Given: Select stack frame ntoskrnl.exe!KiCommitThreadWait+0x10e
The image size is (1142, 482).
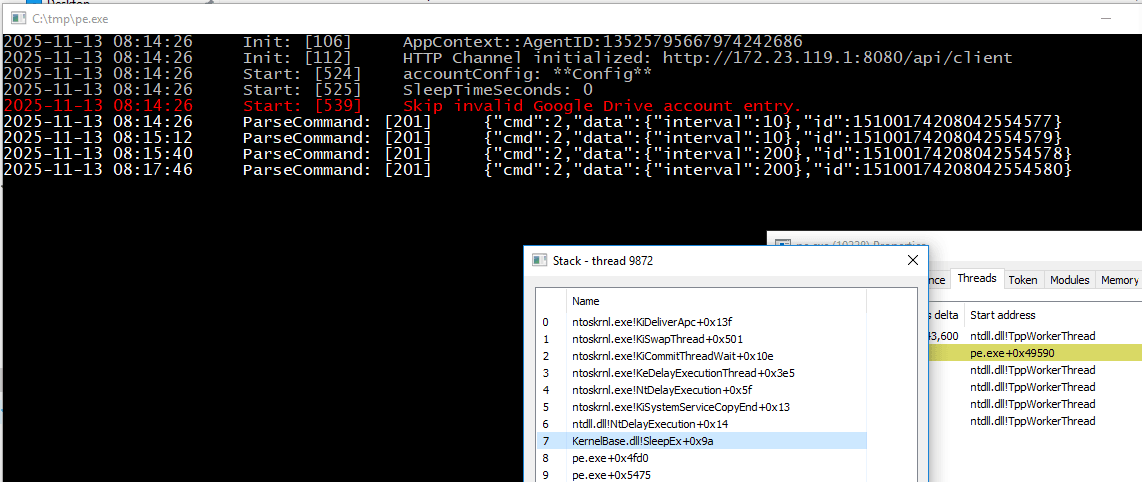Looking at the screenshot, I should [x=672, y=356].
